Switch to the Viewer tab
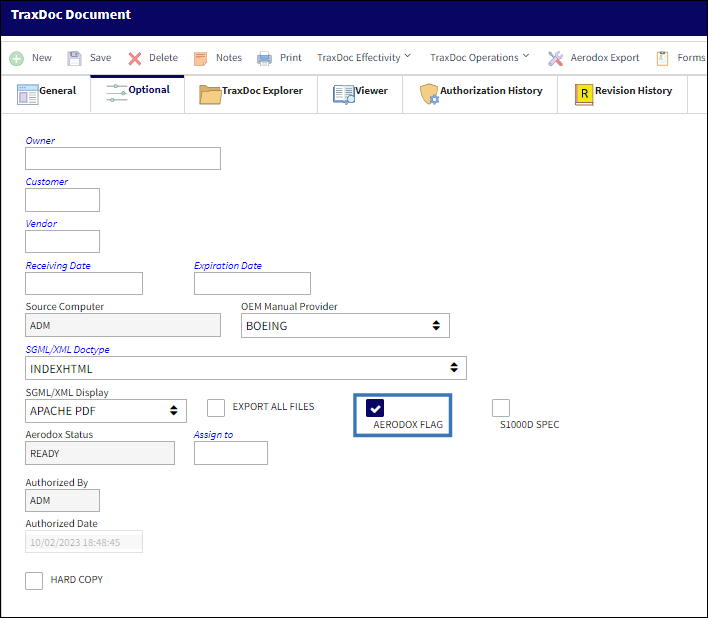Image resolution: width=708 pixels, height=618 pixels. [360, 94]
